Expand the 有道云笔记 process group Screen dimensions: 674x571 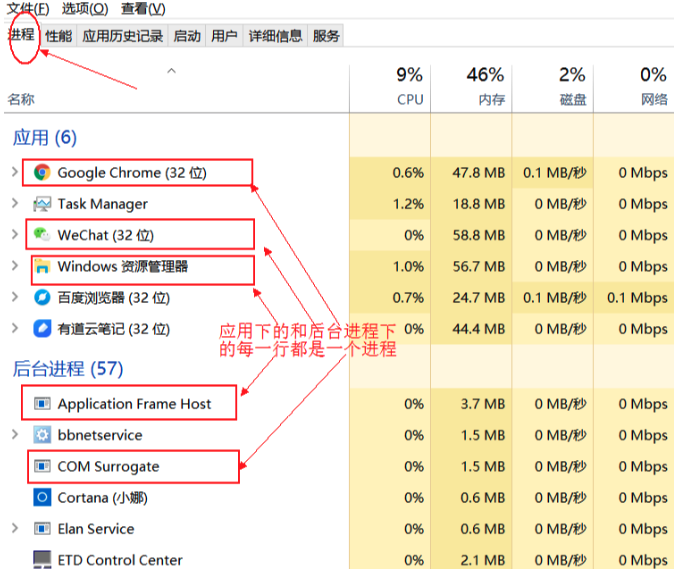click(15, 328)
